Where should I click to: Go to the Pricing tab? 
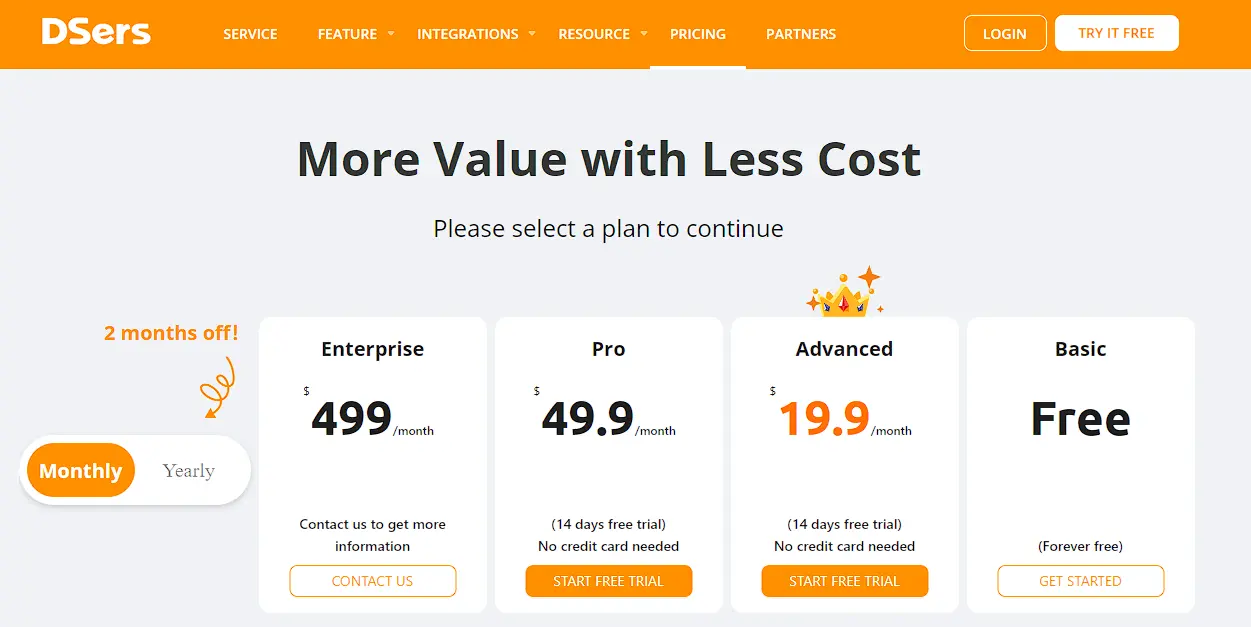click(698, 34)
